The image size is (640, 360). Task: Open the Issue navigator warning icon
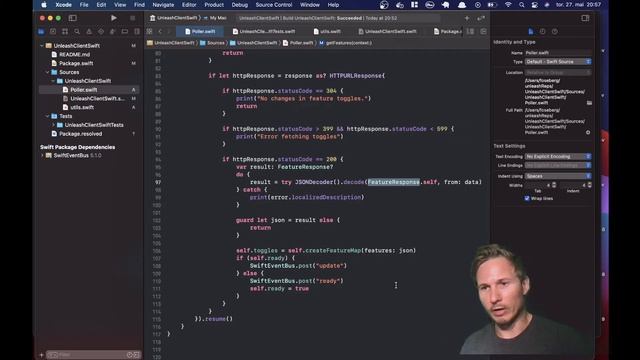point(89,31)
